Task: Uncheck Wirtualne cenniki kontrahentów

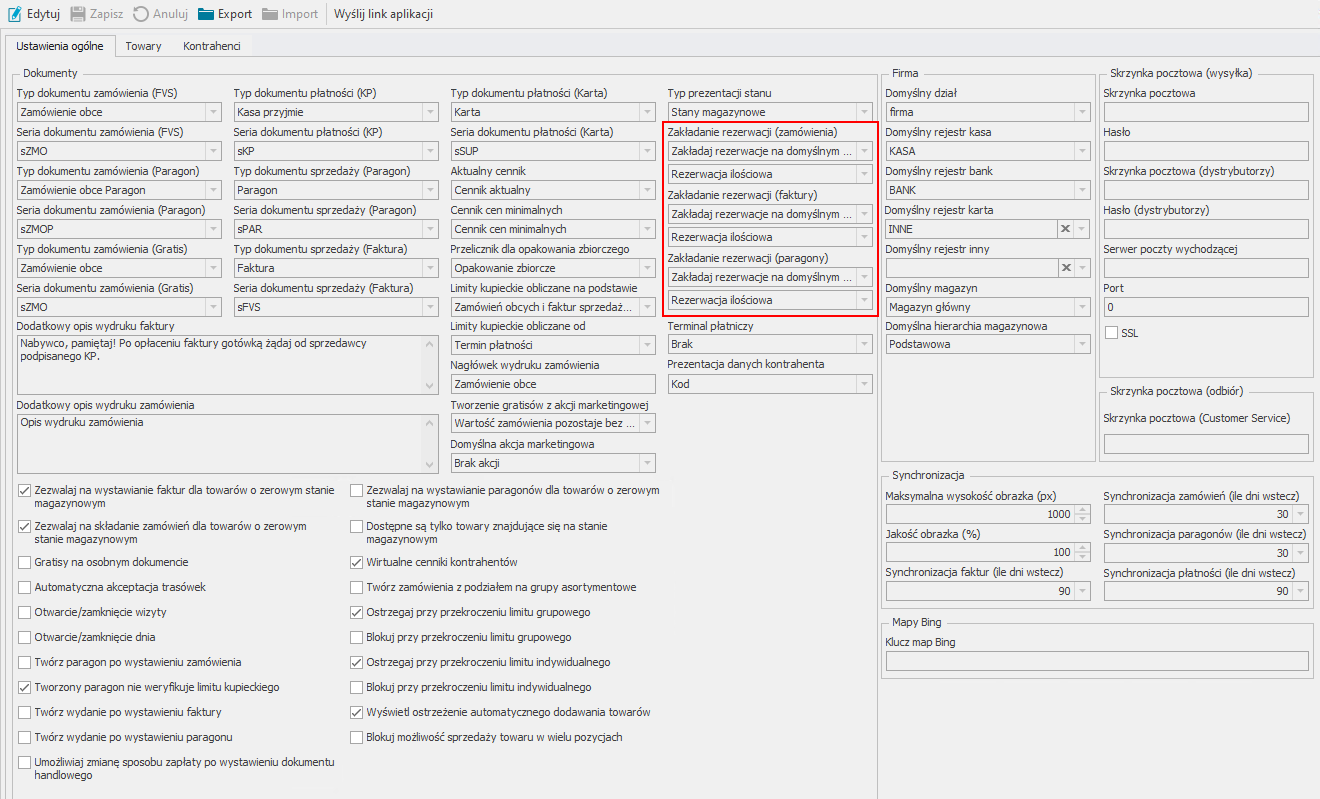Action: [x=357, y=562]
